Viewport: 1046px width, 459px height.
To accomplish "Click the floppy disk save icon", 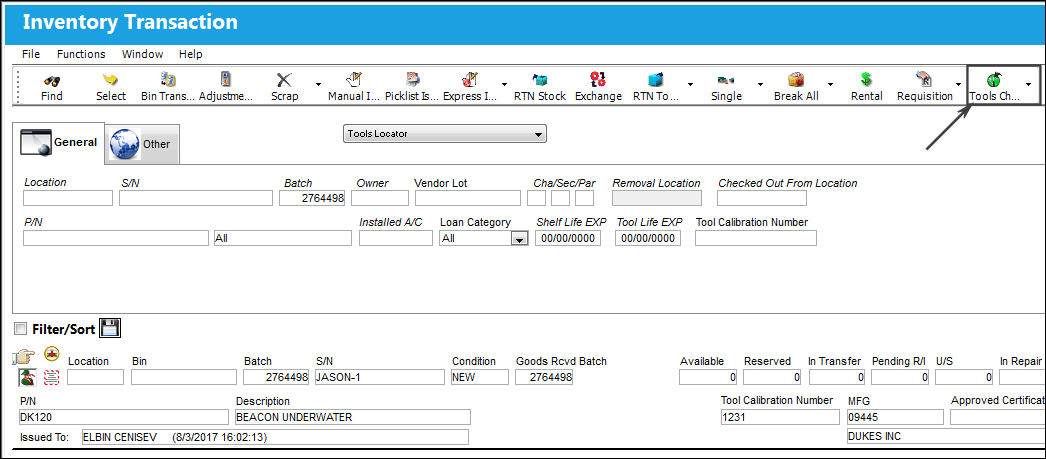I will click(x=109, y=328).
